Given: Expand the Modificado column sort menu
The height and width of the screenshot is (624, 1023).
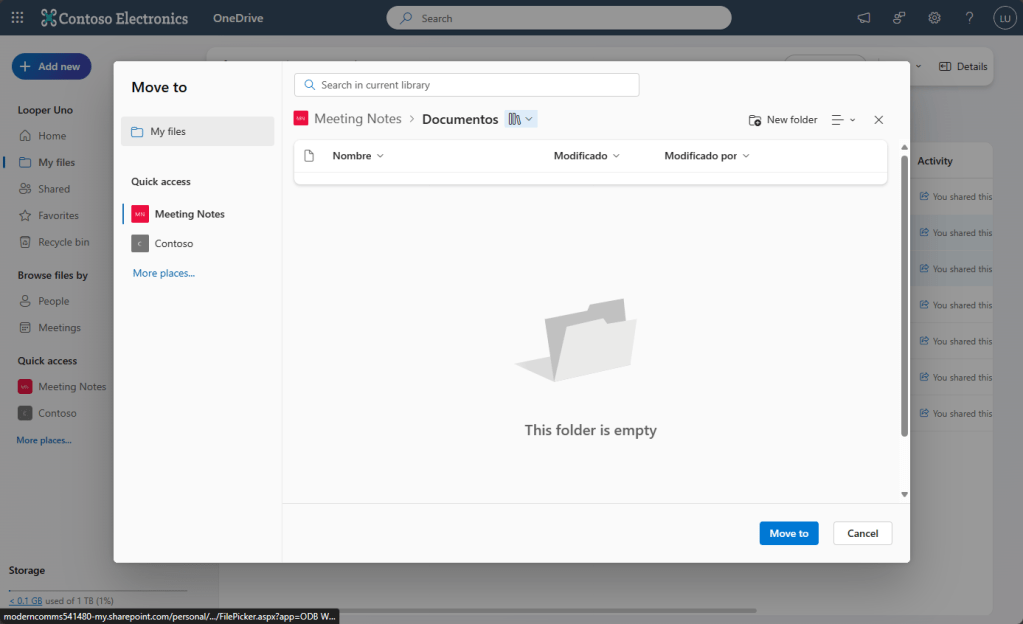Looking at the screenshot, I should coord(587,156).
